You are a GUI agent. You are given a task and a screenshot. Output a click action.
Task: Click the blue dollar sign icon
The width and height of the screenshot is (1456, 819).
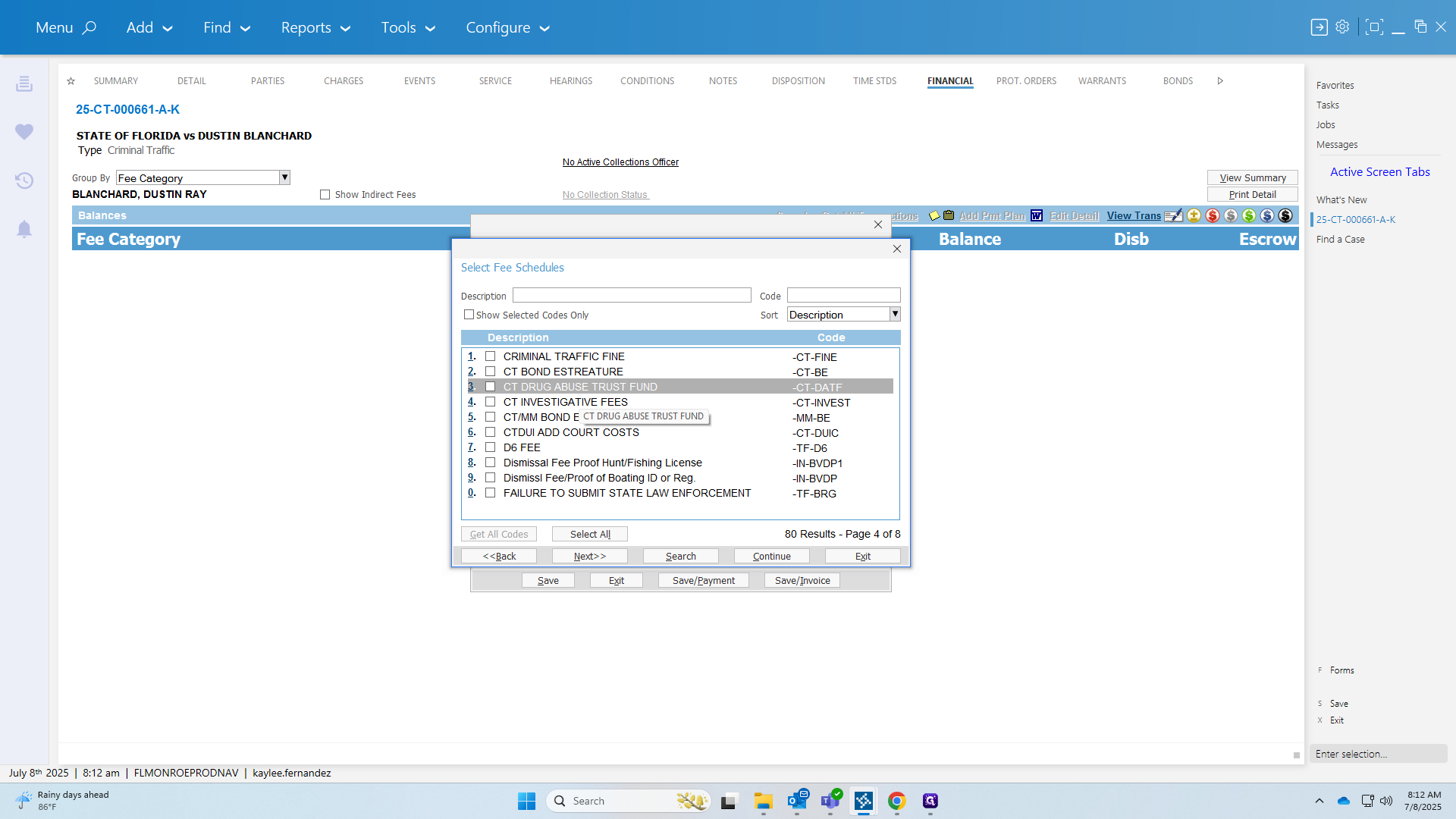point(1266,215)
